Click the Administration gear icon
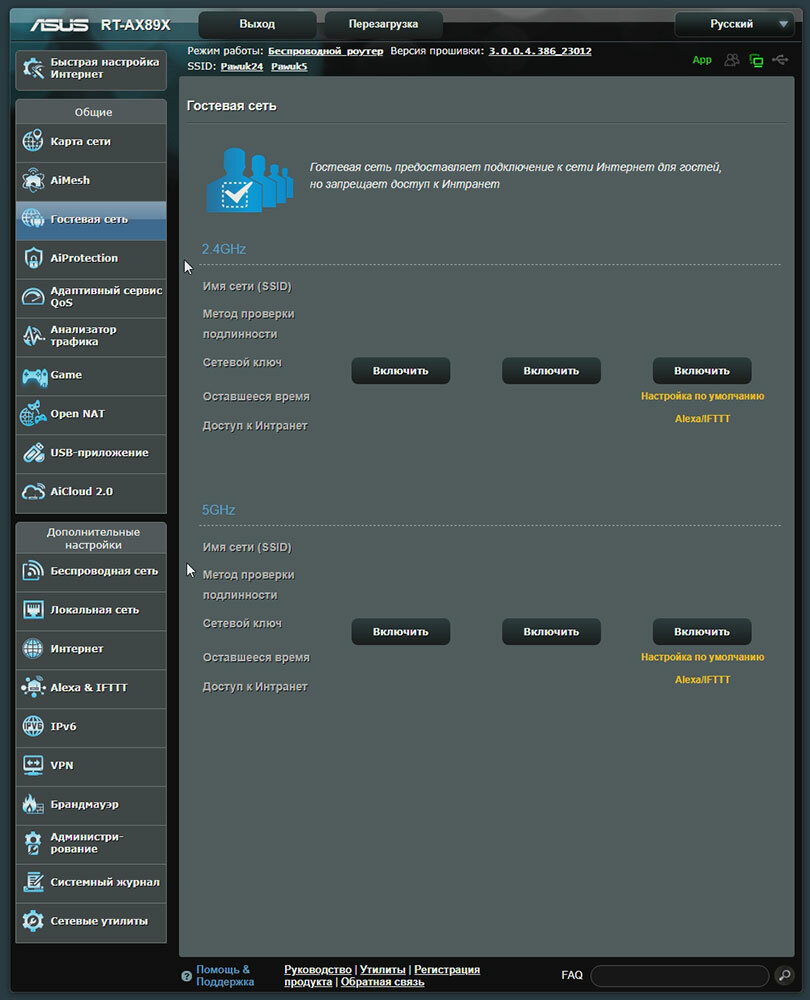 33,842
